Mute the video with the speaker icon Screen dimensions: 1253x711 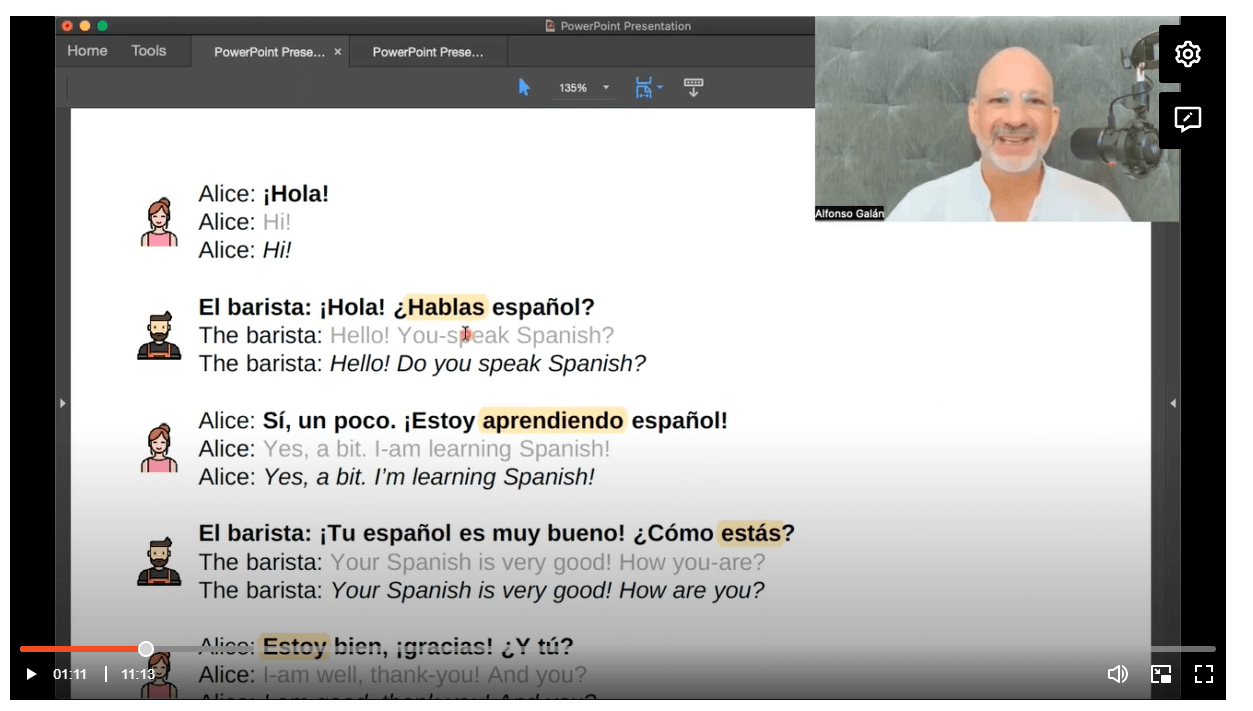[1117, 674]
